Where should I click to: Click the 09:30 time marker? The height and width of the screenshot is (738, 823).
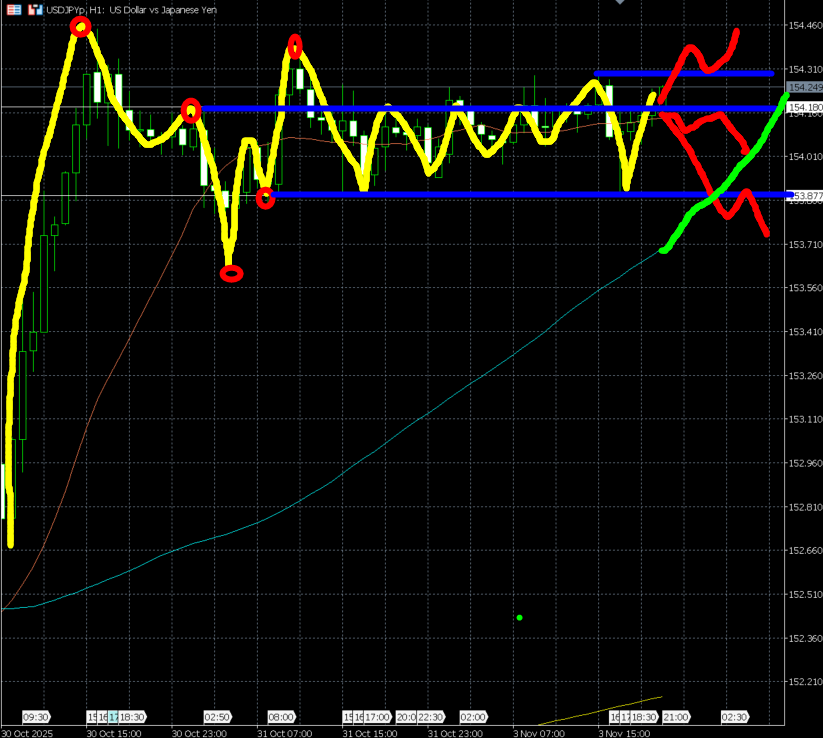click(x=36, y=717)
